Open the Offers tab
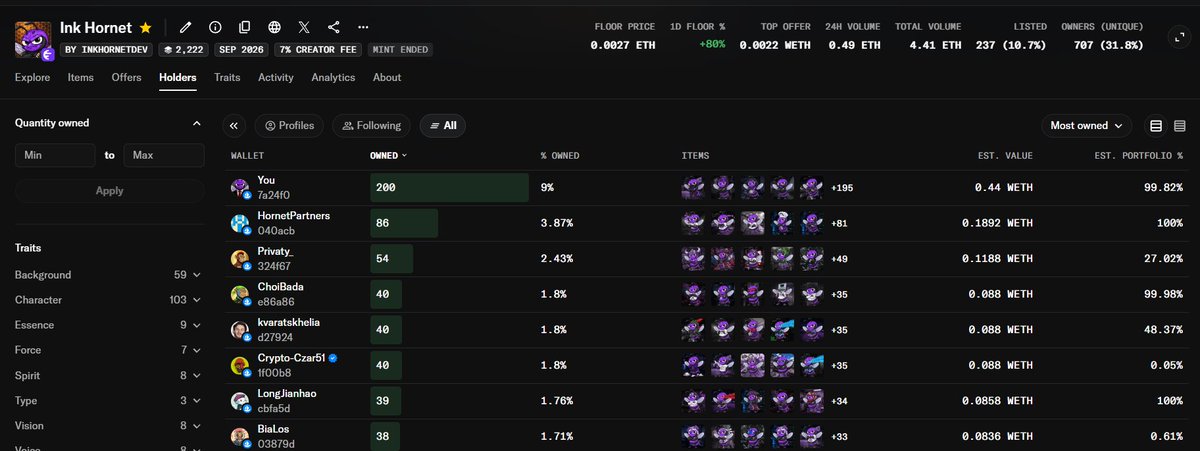The height and width of the screenshot is (451, 1200). click(126, 78)
